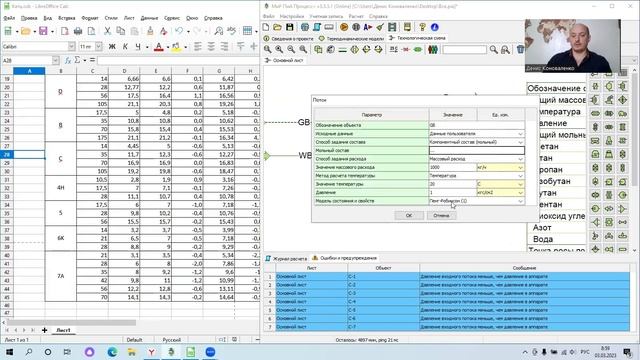Click Значение температуры value 20 field
This screenshot has height=360, width=640.
453,184
